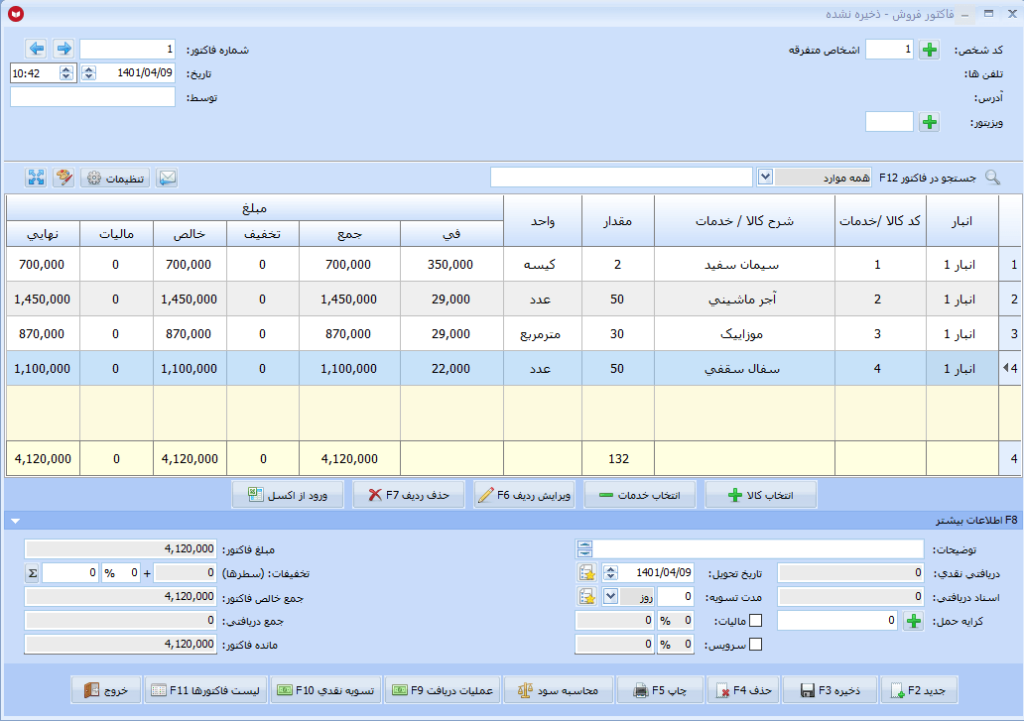This screenshot has width=1024, height=721.
Task: Add کرایه حمل with green plus icon
Action: click(914, 621)
